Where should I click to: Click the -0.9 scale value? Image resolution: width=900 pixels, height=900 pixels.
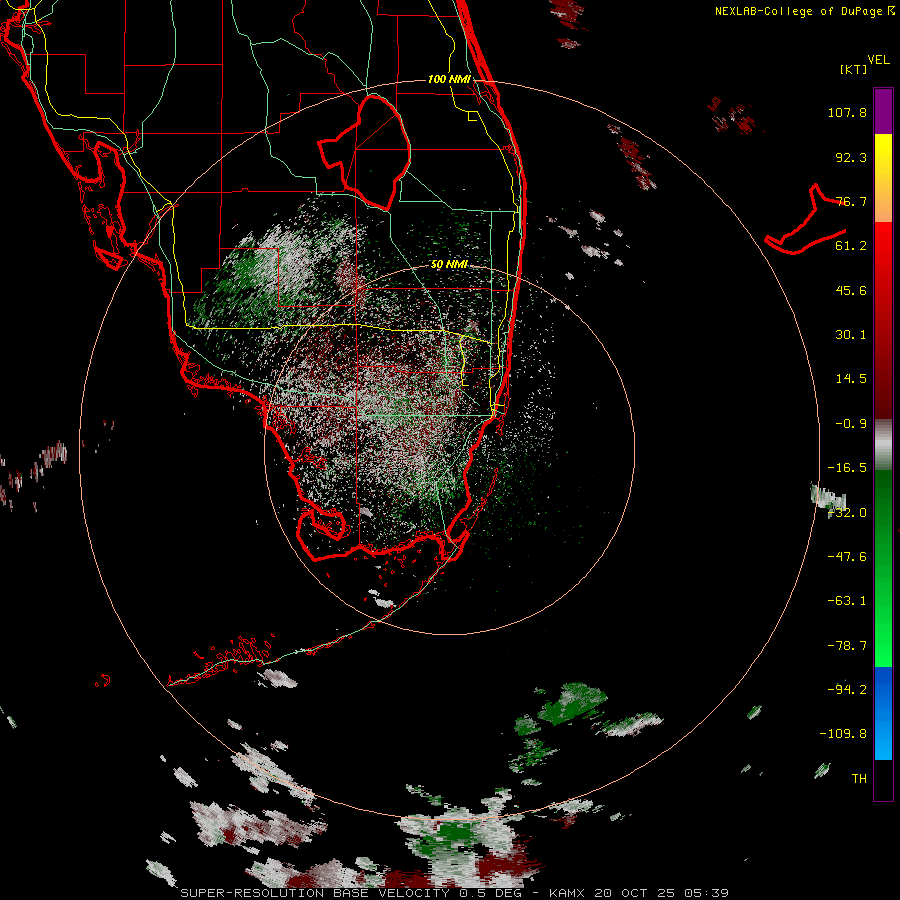[851, 424]
